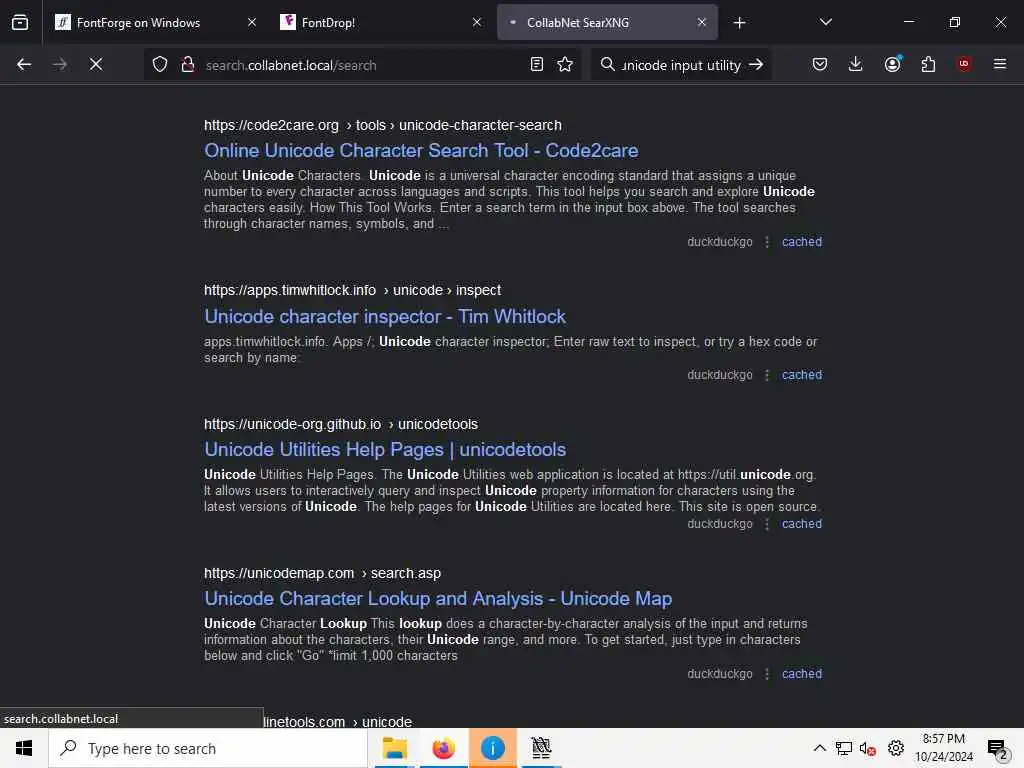Click the unicode input utility search field
The height and width of the screenshot is (768, 1024).
681,65
